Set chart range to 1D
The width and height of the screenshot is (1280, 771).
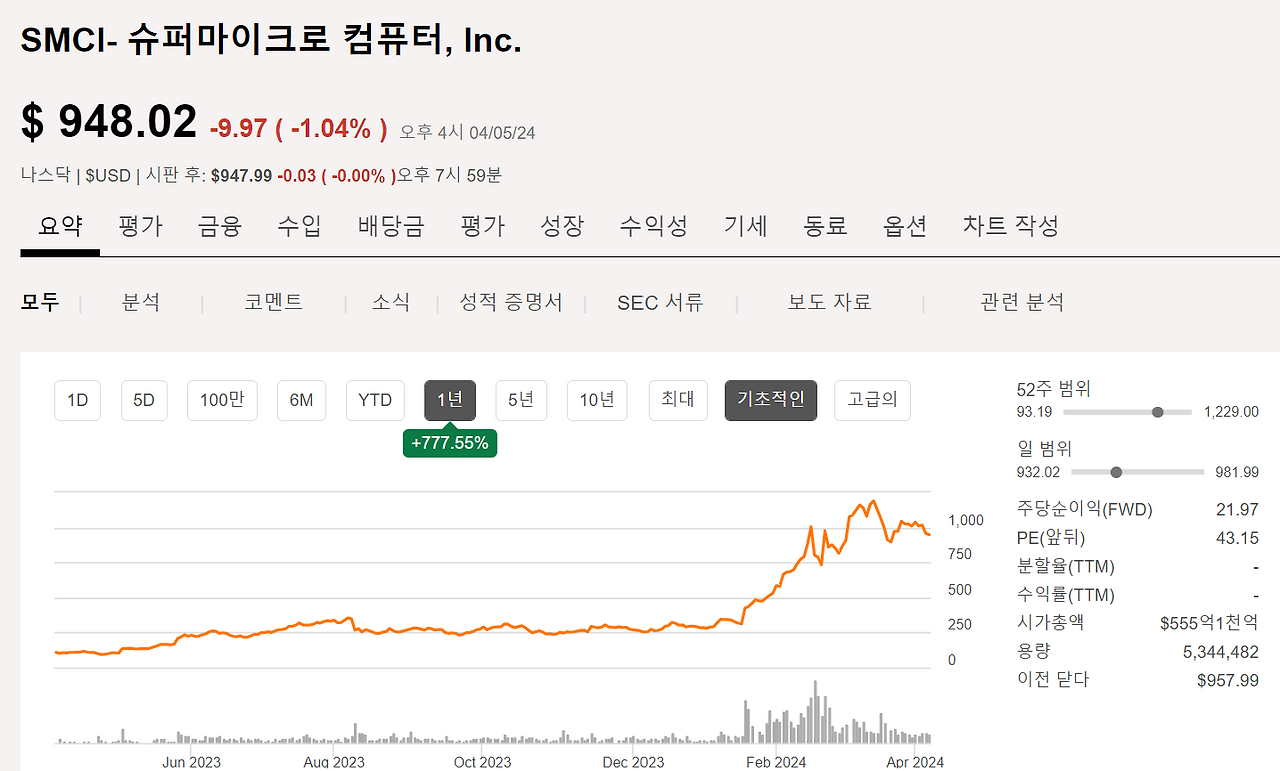(x=78, y=401)
